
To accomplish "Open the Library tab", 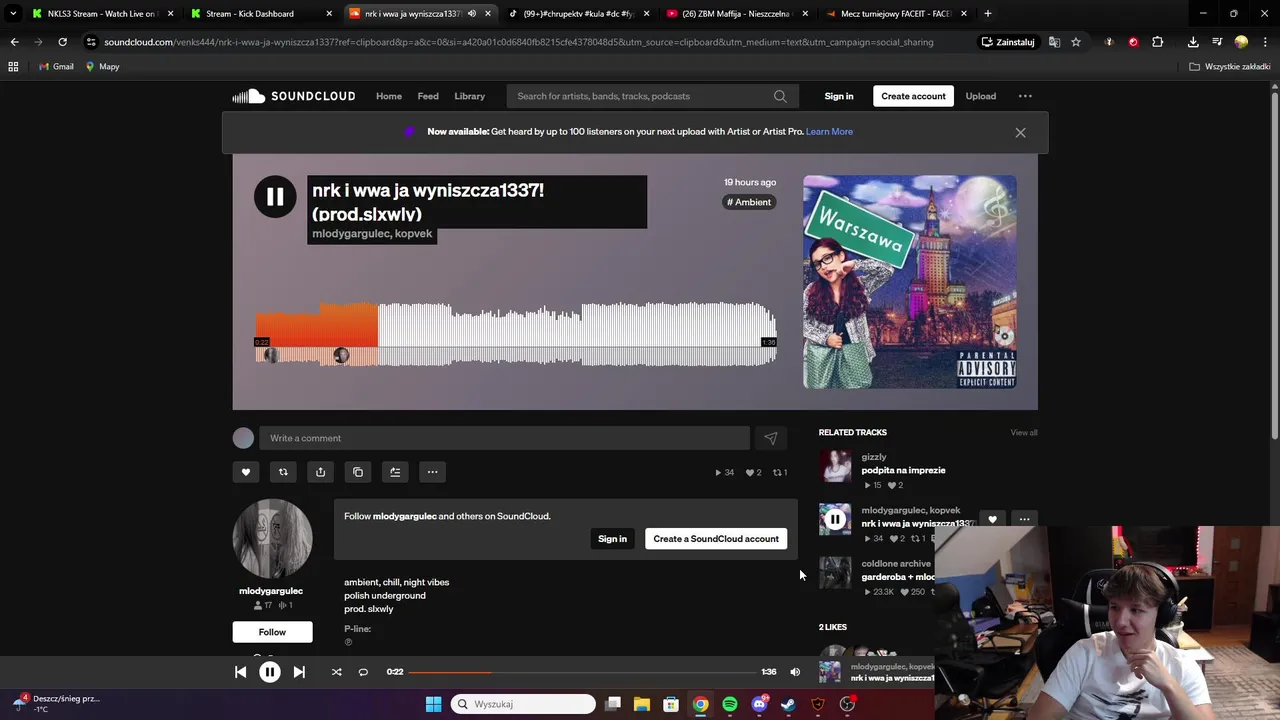I will [469, 96].
